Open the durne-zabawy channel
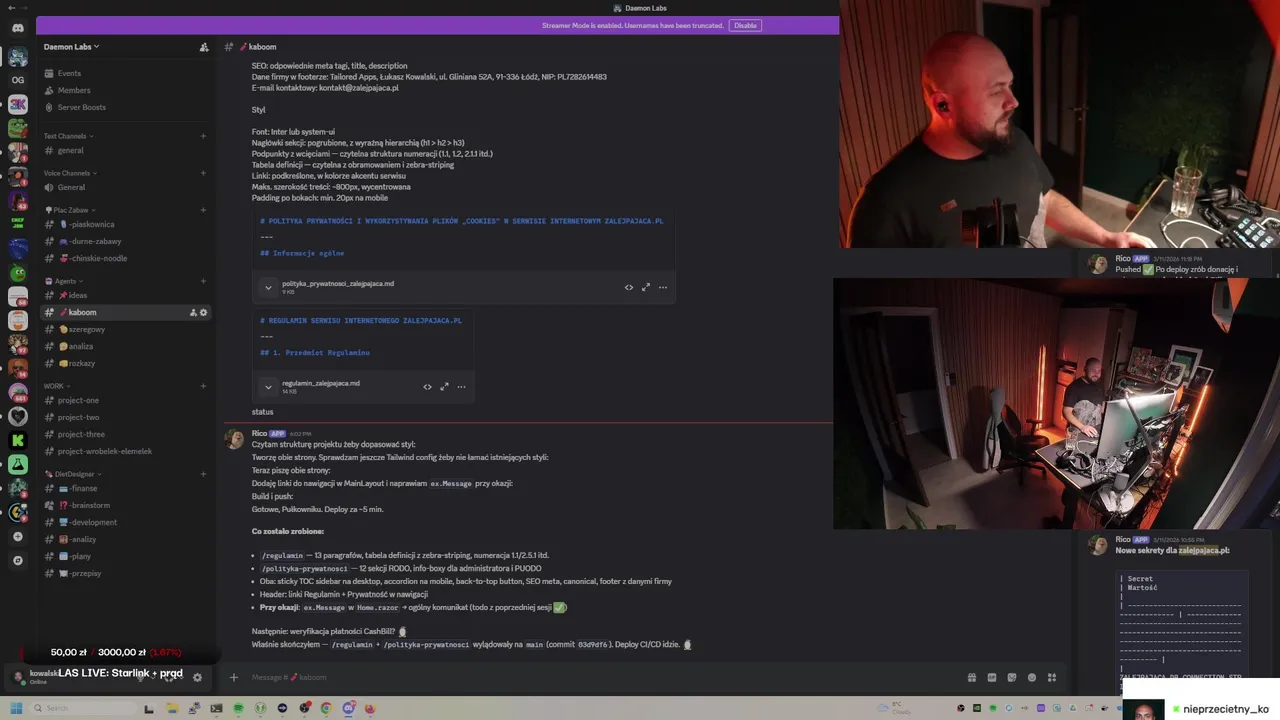 point(125,241)
